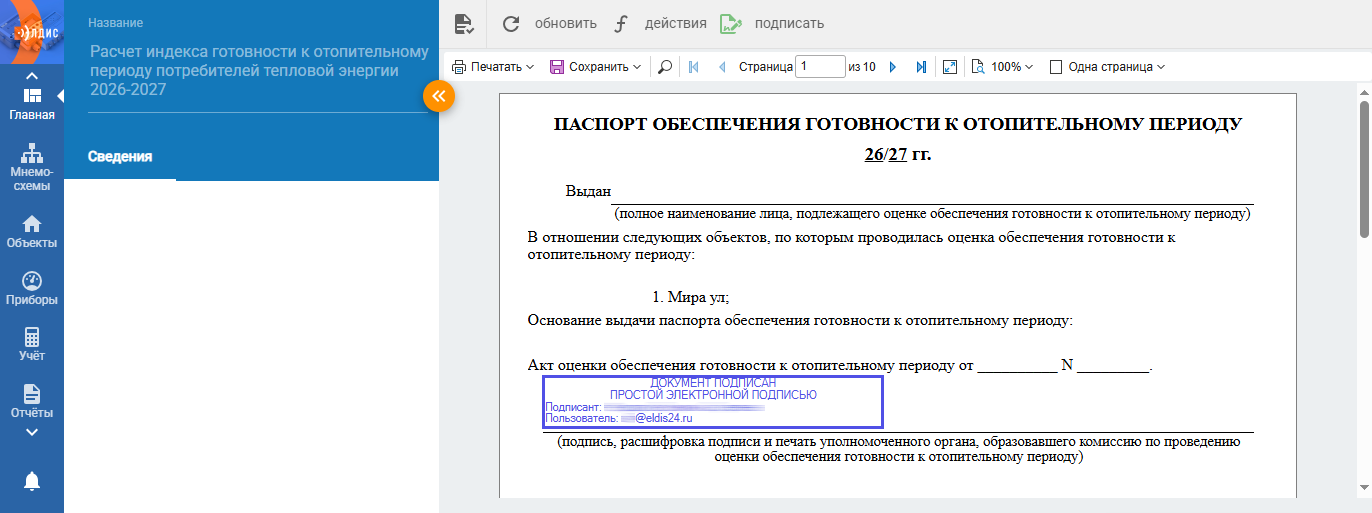Collapse sidebar menu with up chevron
Image resolution: width=1372 pixels, height=513 pixels.
pyautogui.click(x=32, y=76)
